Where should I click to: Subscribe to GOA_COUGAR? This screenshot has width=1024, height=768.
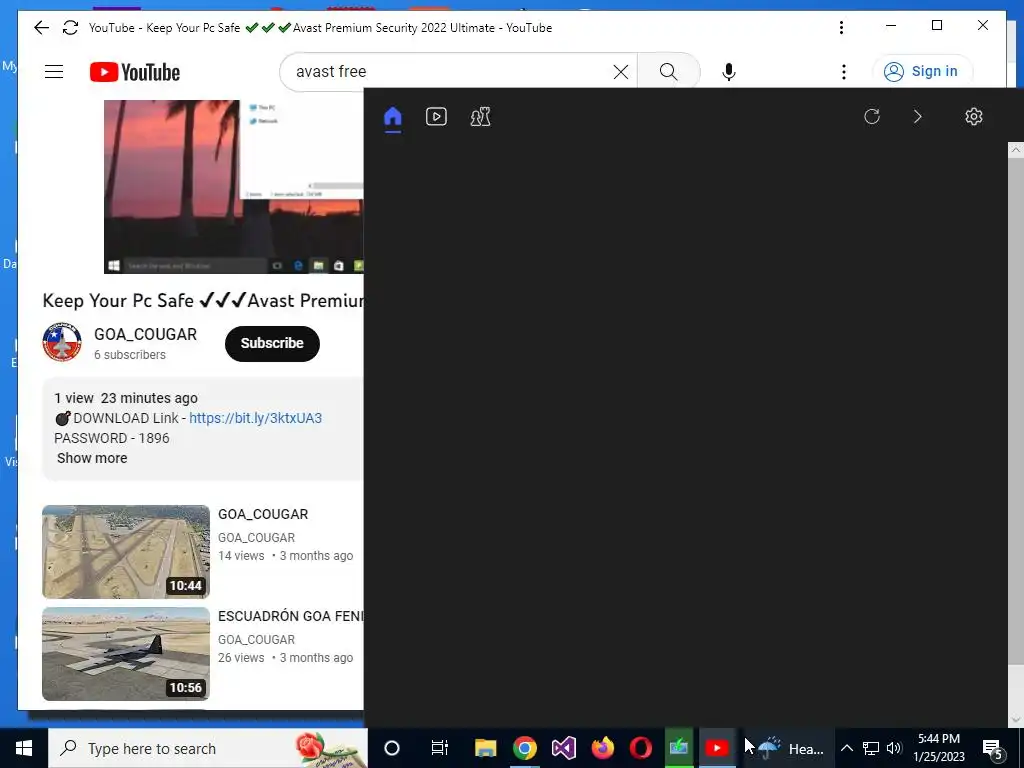coord(272,344)
